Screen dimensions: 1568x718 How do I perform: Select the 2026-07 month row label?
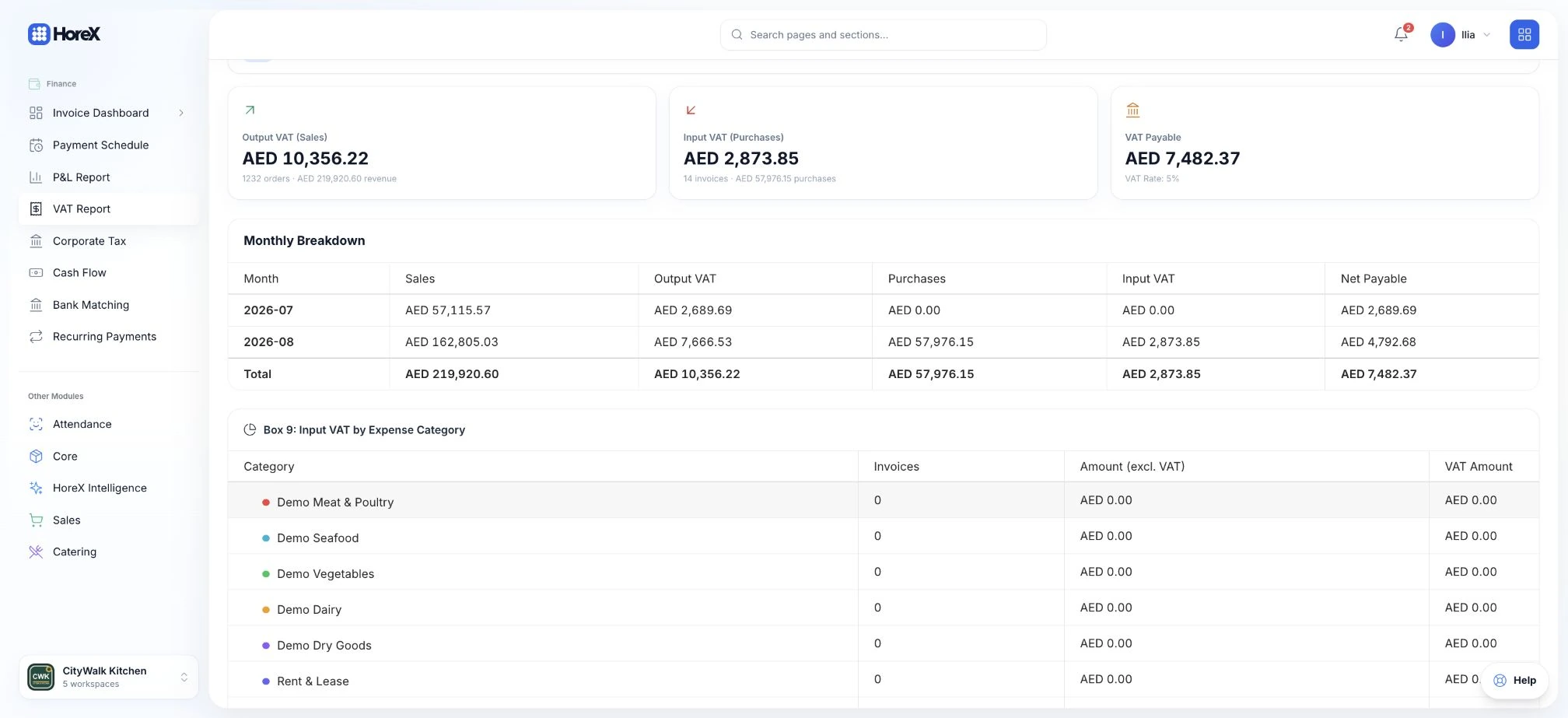pyautogui.click(x=268, y=310)
